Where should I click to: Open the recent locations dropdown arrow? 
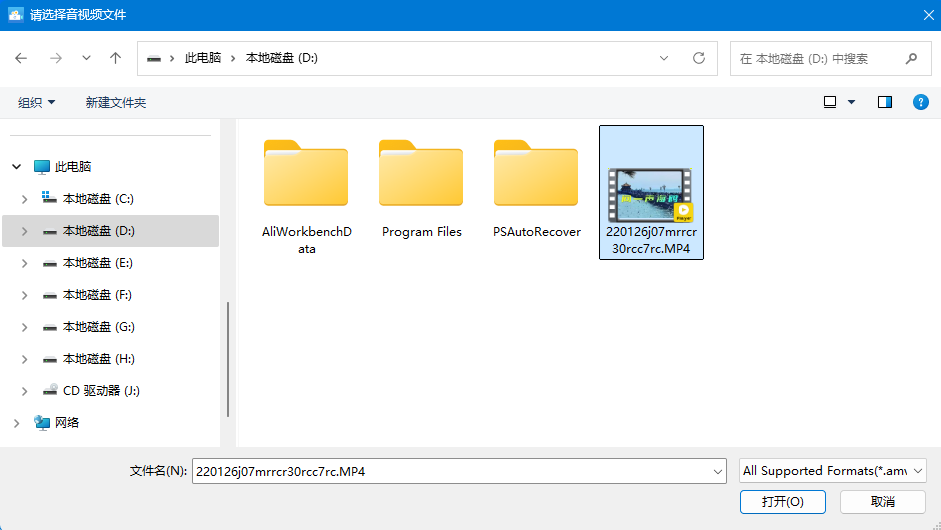click(86, 58)
